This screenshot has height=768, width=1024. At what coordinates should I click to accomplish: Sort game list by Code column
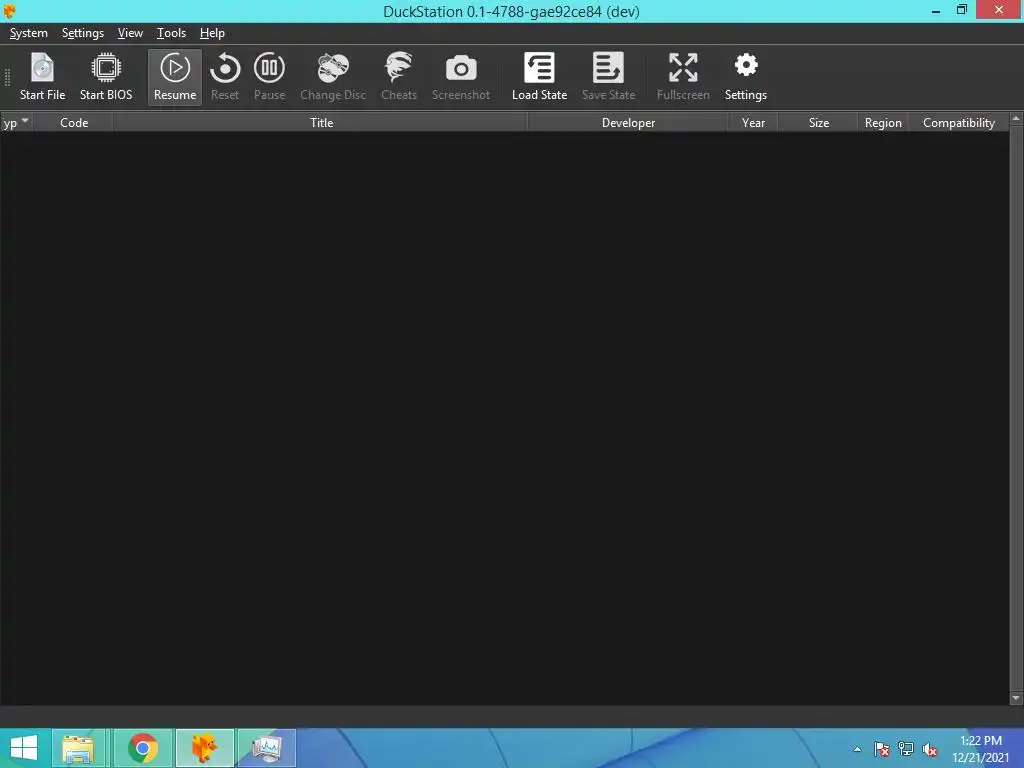(x=74, y=123)
